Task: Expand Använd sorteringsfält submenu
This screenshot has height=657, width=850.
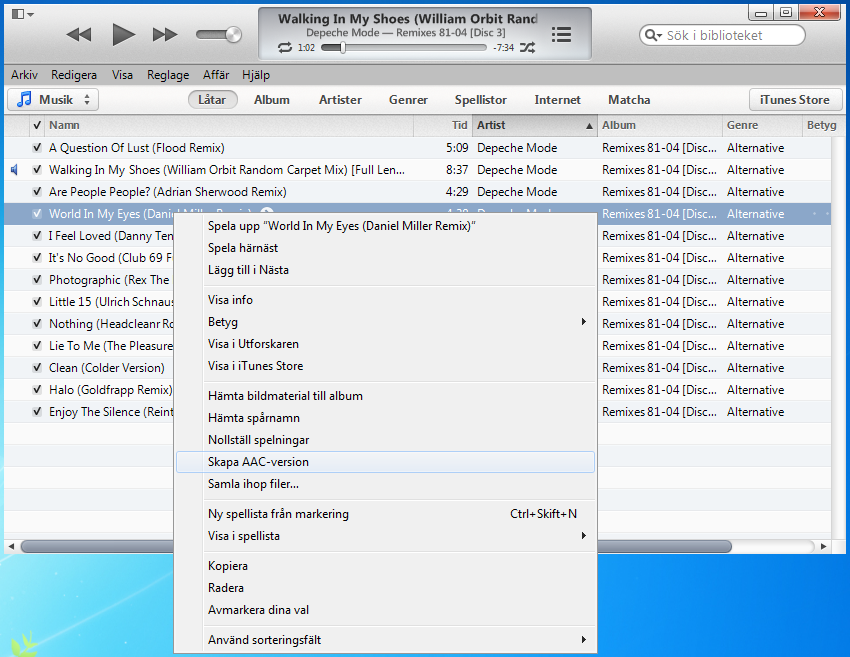Action: (385, 640)
